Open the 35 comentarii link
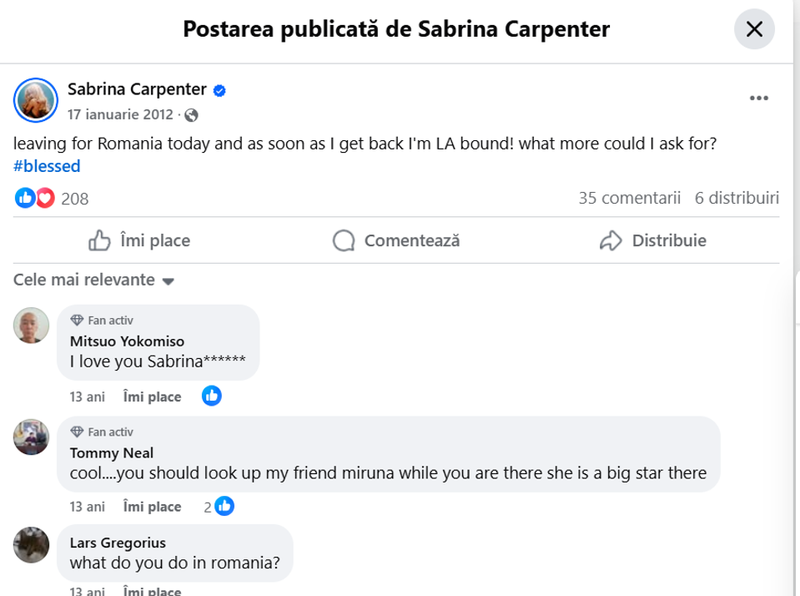The width and height of the screenshot is (800, 596). pos(629,198)
